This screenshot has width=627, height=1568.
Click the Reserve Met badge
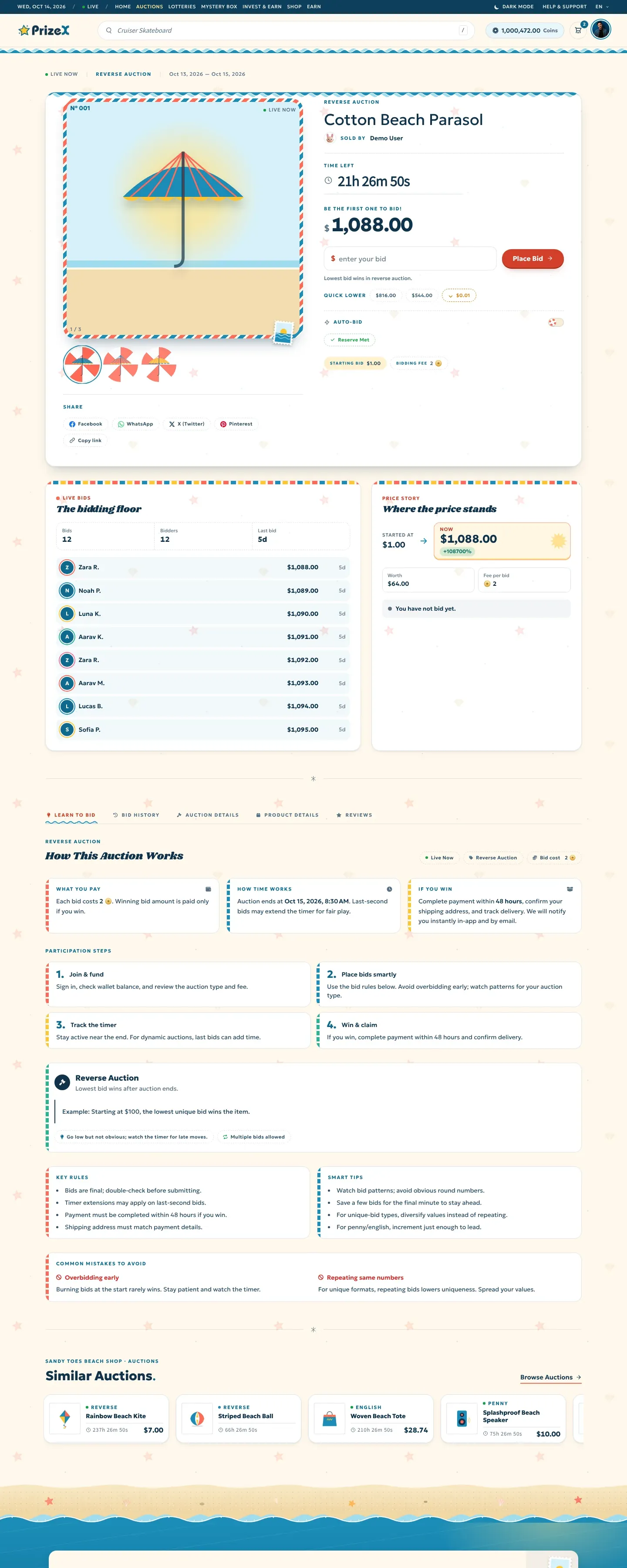(349, 340)
